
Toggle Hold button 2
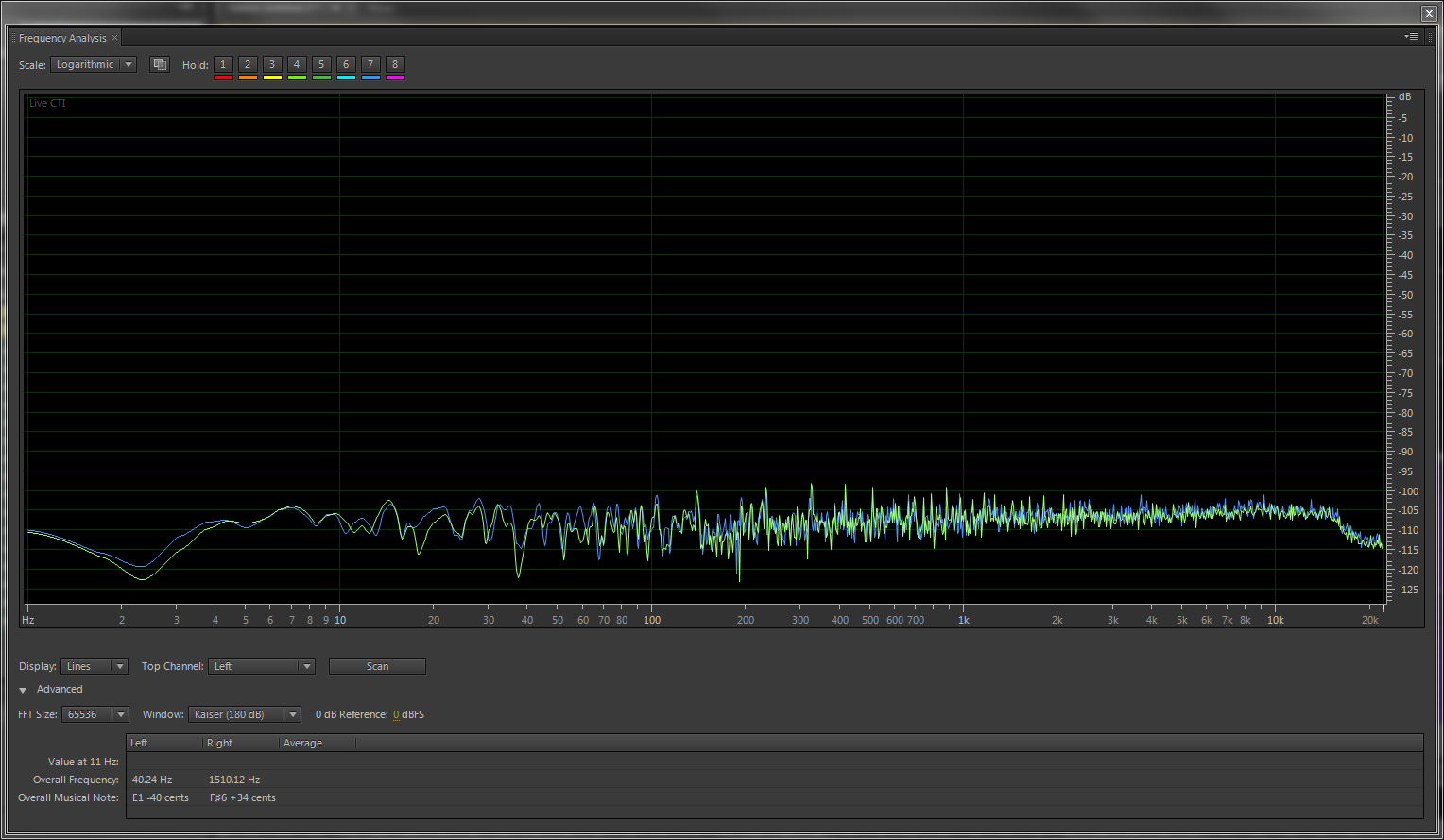tap(248, 64)
